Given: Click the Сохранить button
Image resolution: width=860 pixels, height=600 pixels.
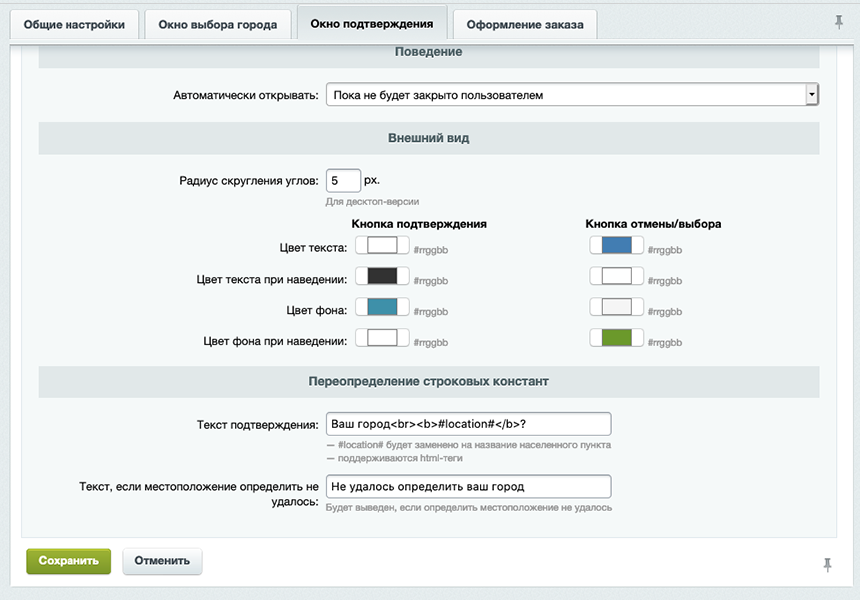Looking at the screenshot, I should click(68, 561).
